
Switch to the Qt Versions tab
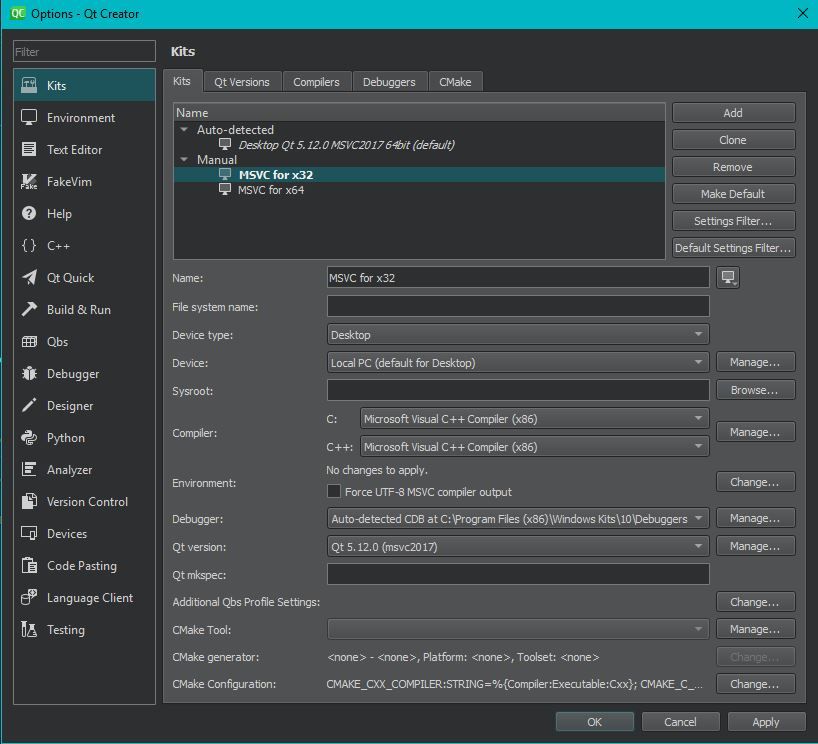pos(242,82)
